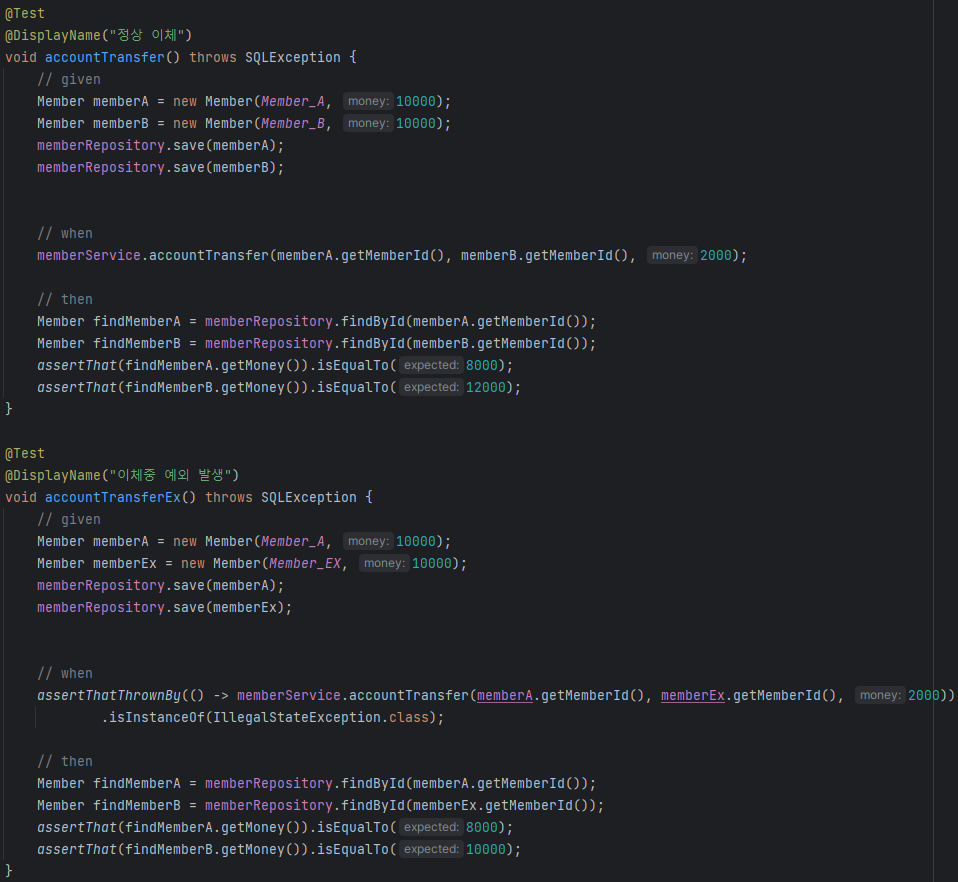
Task: Click memberService in the first when block
Action: [89, 255]
